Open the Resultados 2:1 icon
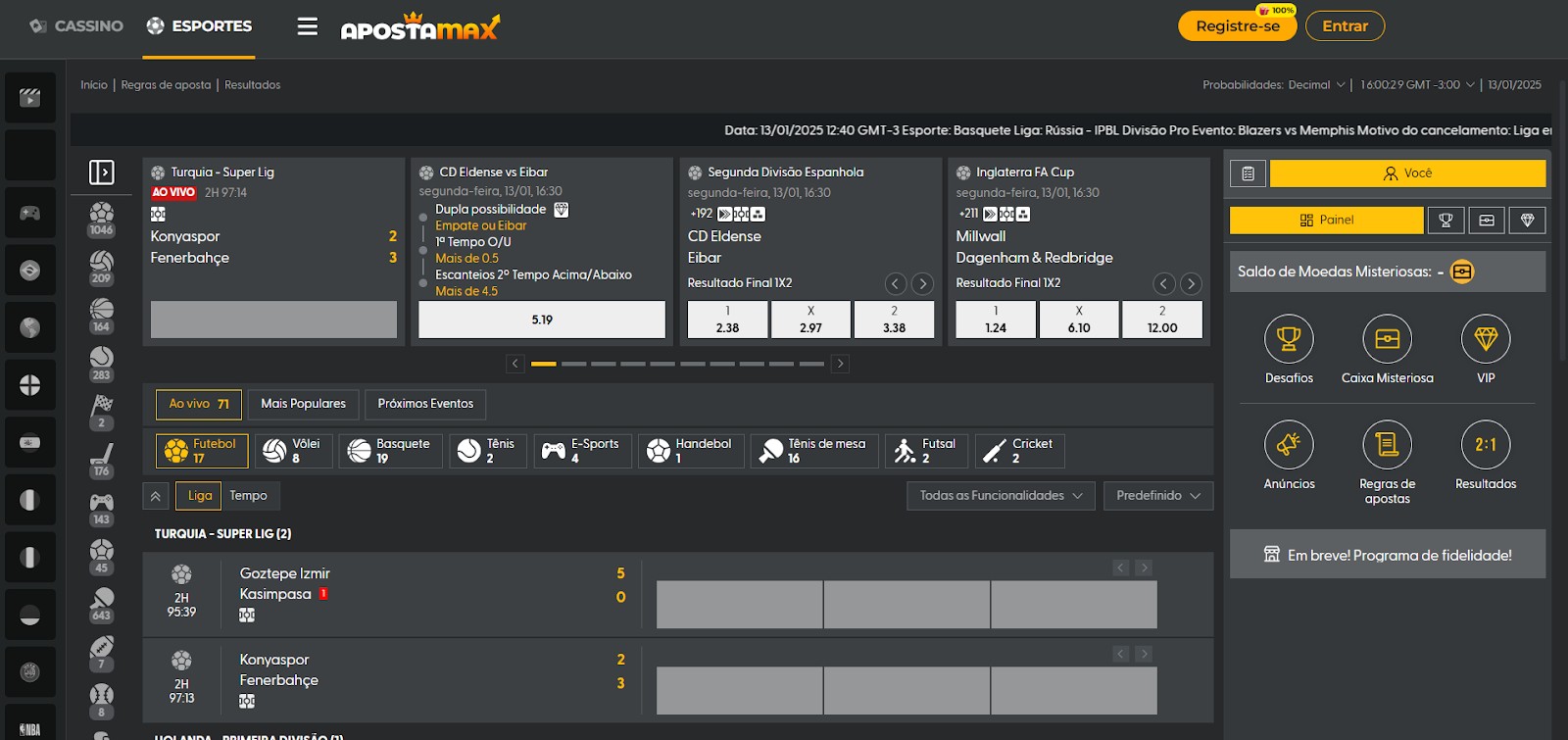The height and width of the screenshot is (740, 1568). pos(1486,445)
